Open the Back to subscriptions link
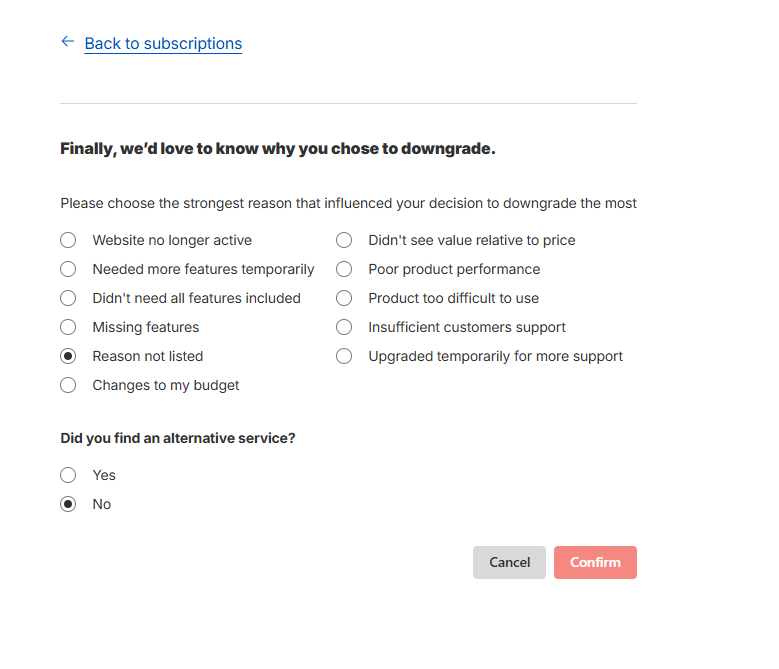Screen dimensions: 779x669 (x=163, y=44)
